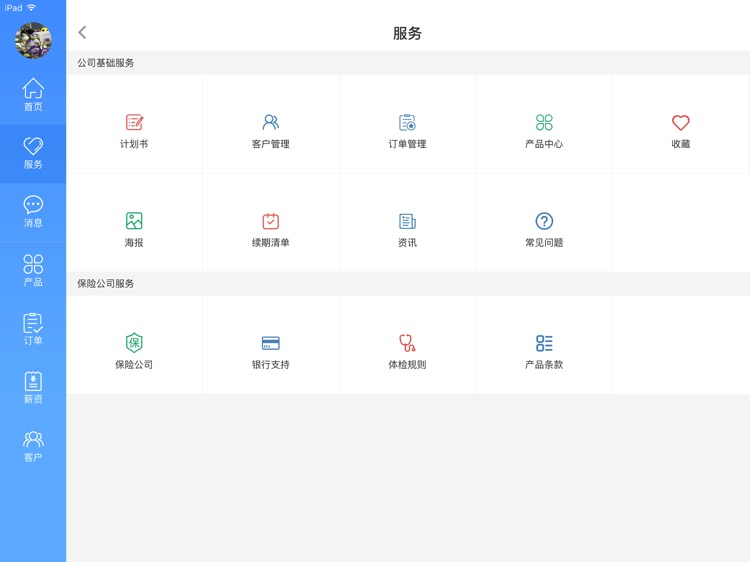Open 产品中心 product center clover icon
Viewport: 750px width, 562px height.
click(x=544, y=122)
